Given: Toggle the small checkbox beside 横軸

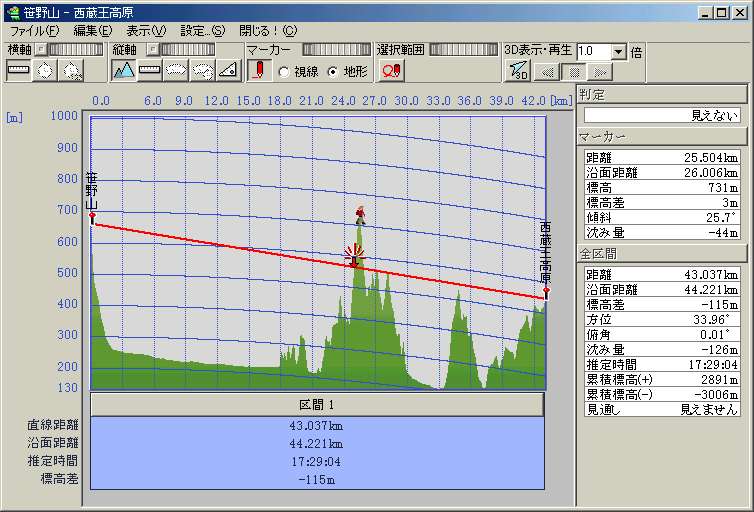Looking at the screenshot, I should point(41,49).
